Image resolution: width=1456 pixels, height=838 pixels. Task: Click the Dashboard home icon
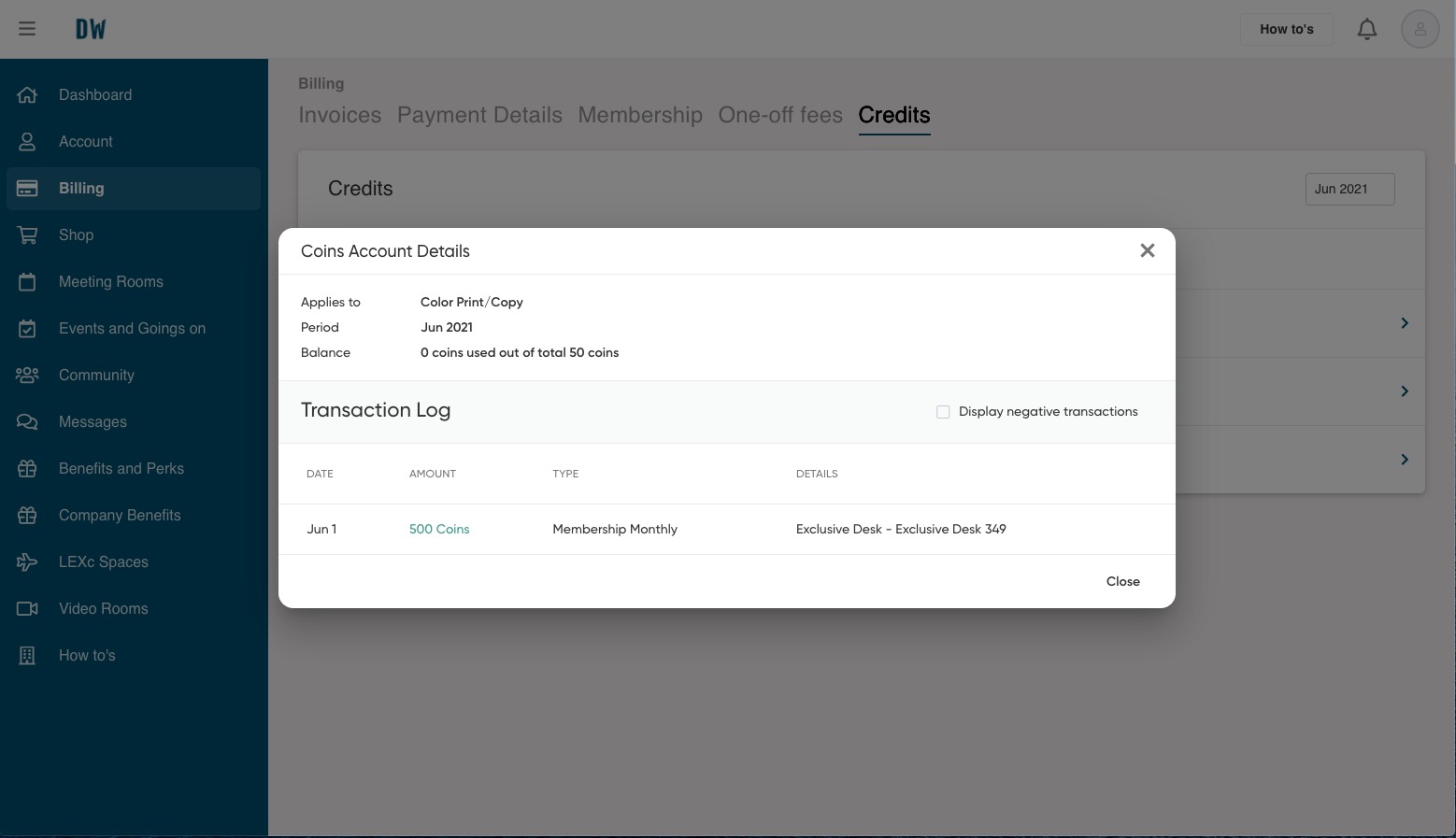27,95
